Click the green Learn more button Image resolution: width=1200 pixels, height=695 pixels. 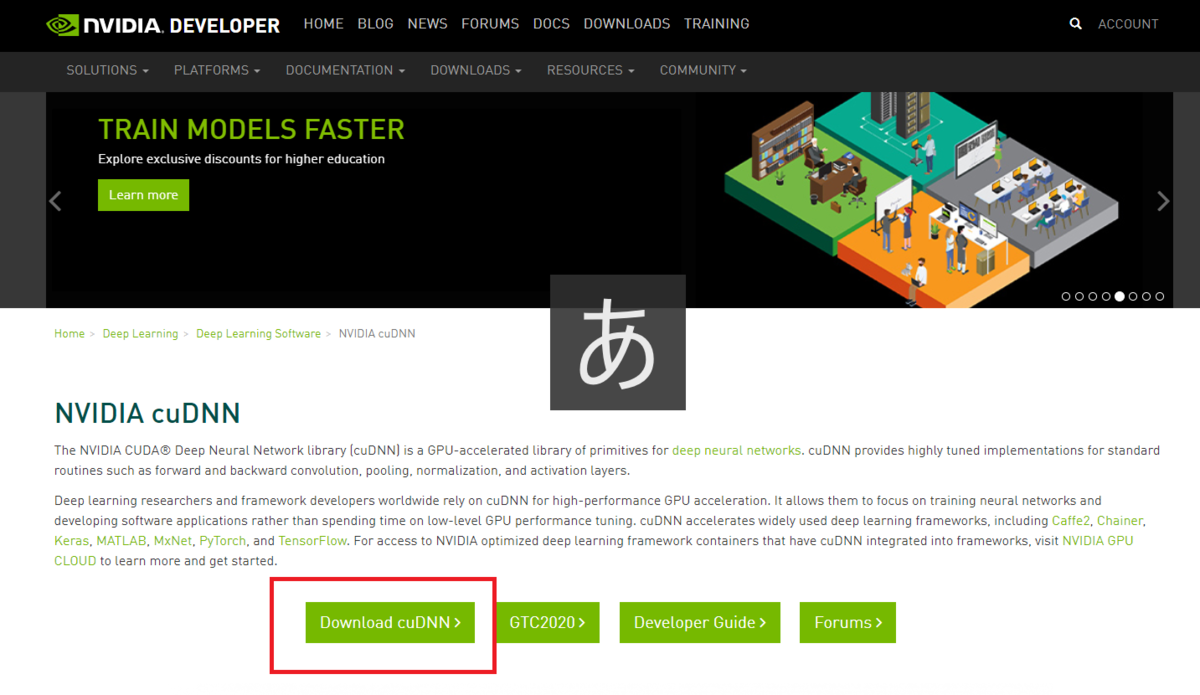143,195
